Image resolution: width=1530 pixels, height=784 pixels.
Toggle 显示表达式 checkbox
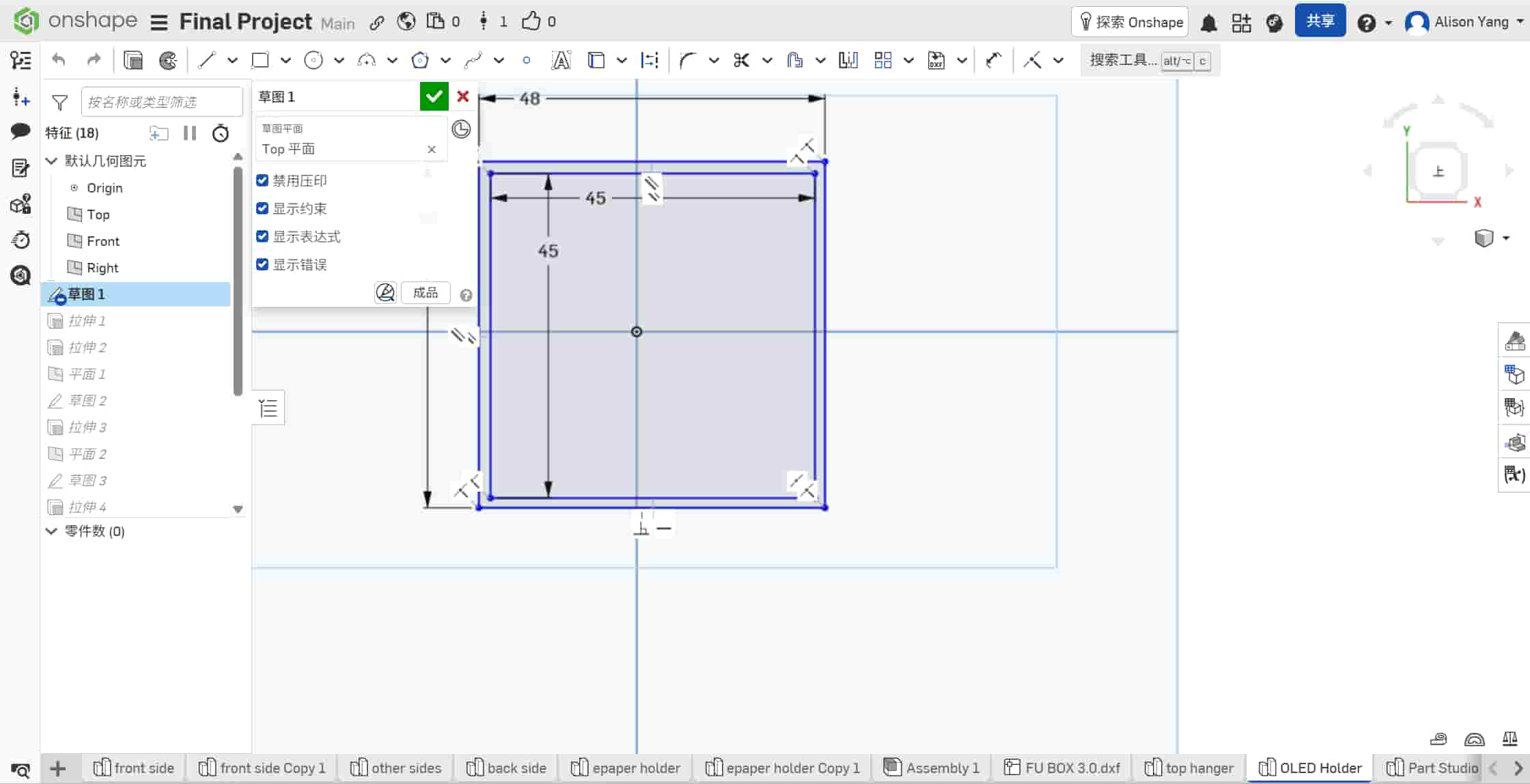pyautogui.click(x=262, y=236)
